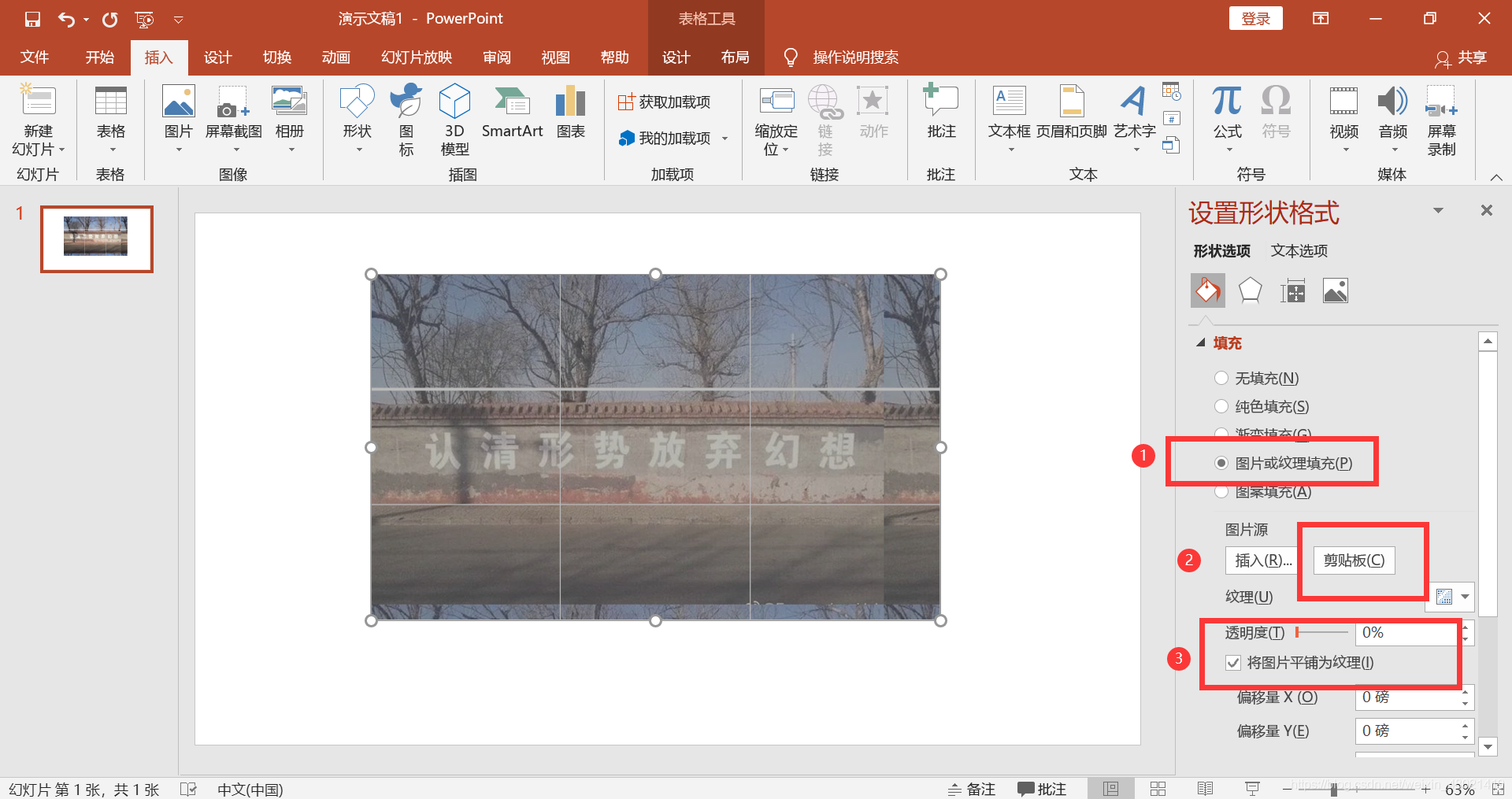Add a comment (批注) from ribbon
This screenshot has width=1512, height=799.
coord(941,113)
